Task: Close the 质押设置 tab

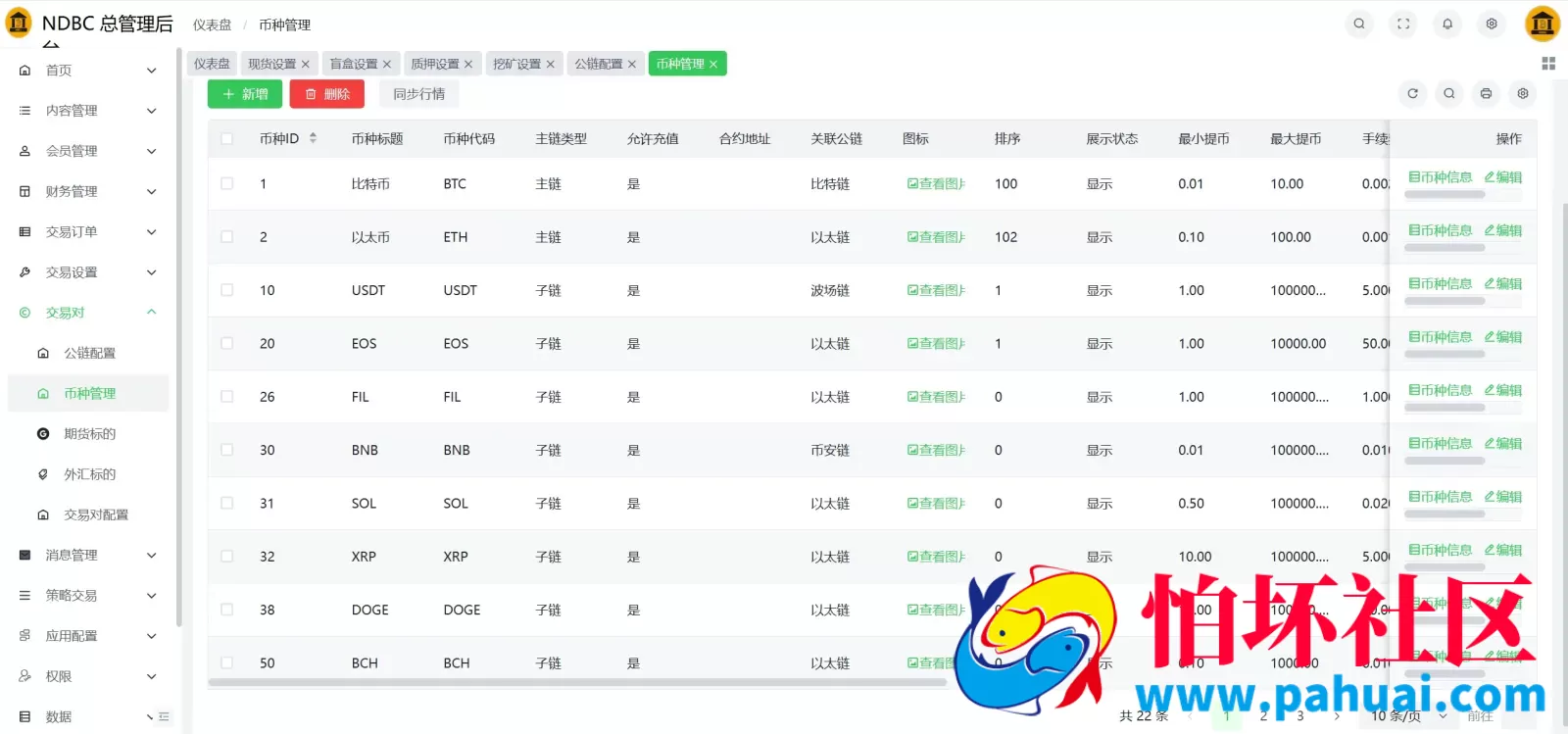Action: (468, 65)
